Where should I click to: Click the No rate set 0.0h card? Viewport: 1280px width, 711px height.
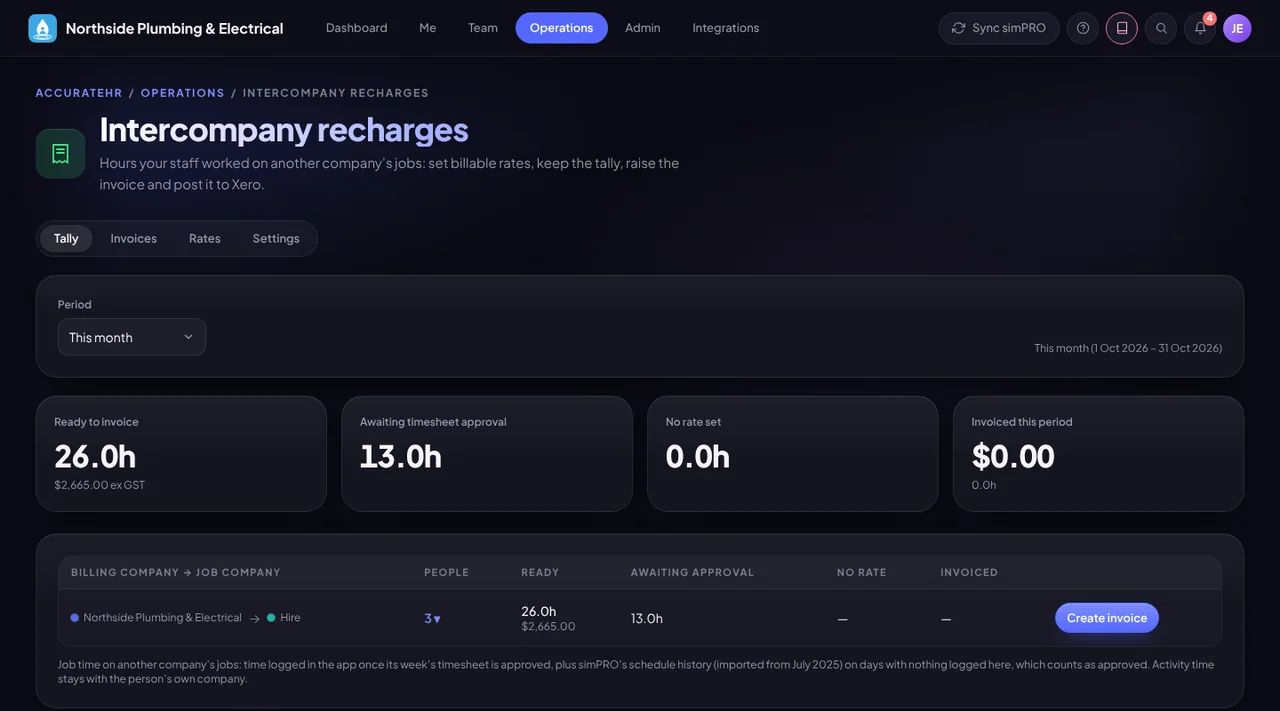793,454
